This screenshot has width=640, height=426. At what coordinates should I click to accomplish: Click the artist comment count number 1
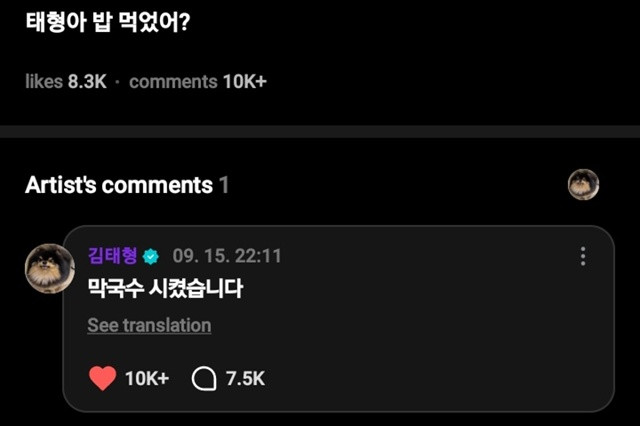click(x=224, y=185)
